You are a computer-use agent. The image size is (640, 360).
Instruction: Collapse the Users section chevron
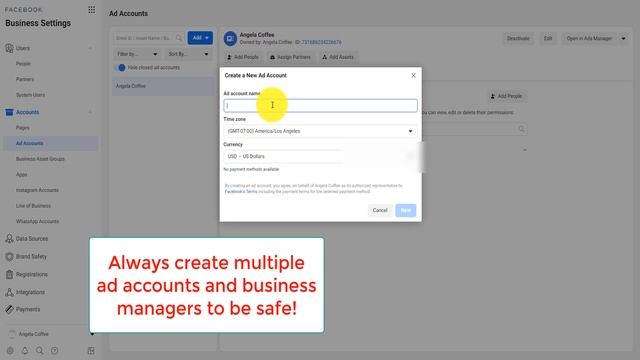tap(90, 48)
